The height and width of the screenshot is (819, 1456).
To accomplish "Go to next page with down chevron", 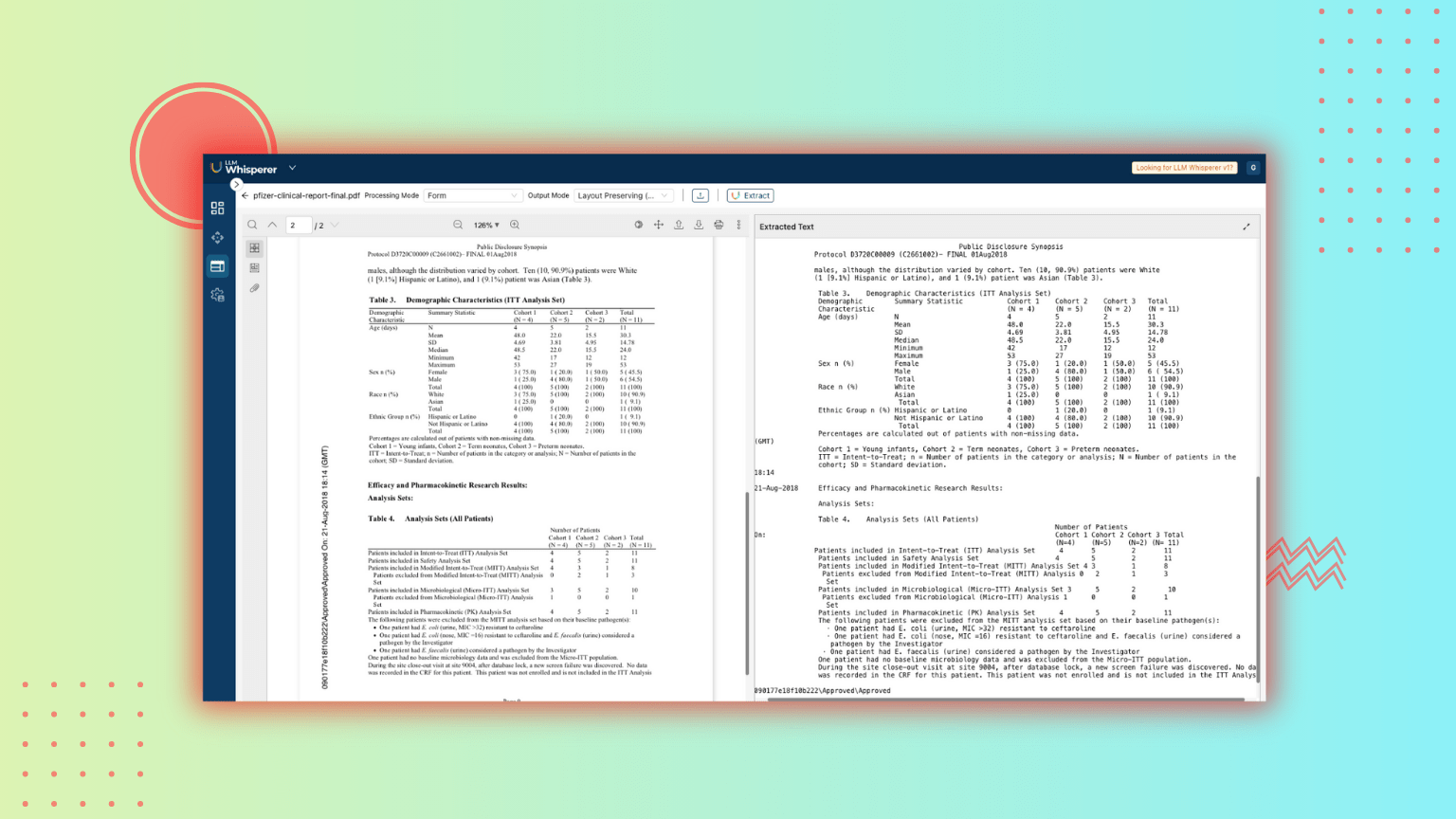I will coord(335,225).
